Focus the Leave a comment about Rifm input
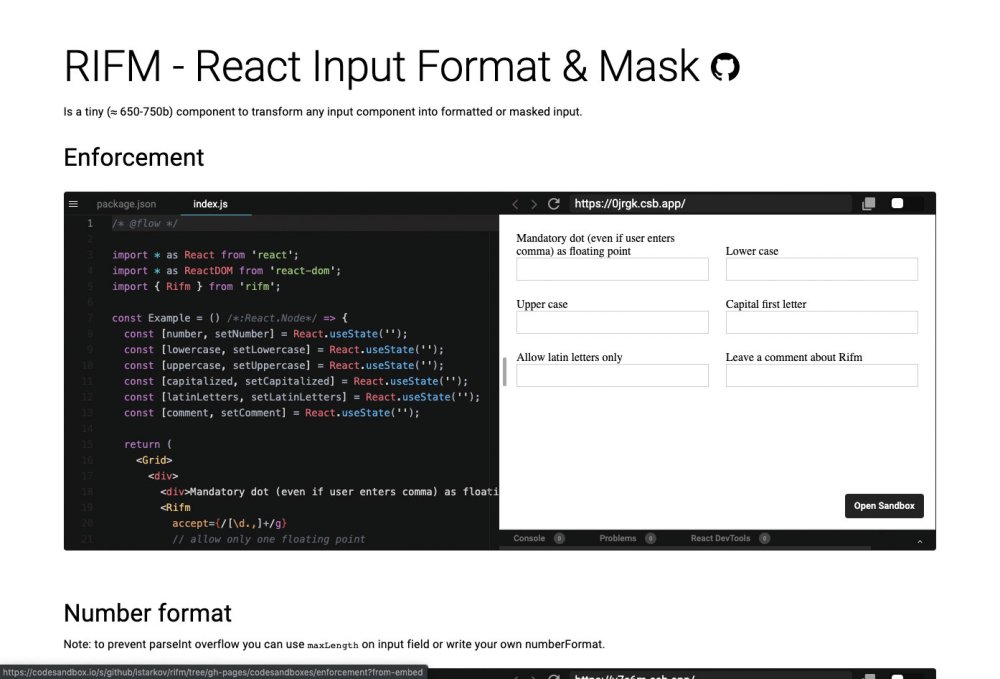This screenshot has width=1000, height=679. pyautogui.click(x=821, y=376)
